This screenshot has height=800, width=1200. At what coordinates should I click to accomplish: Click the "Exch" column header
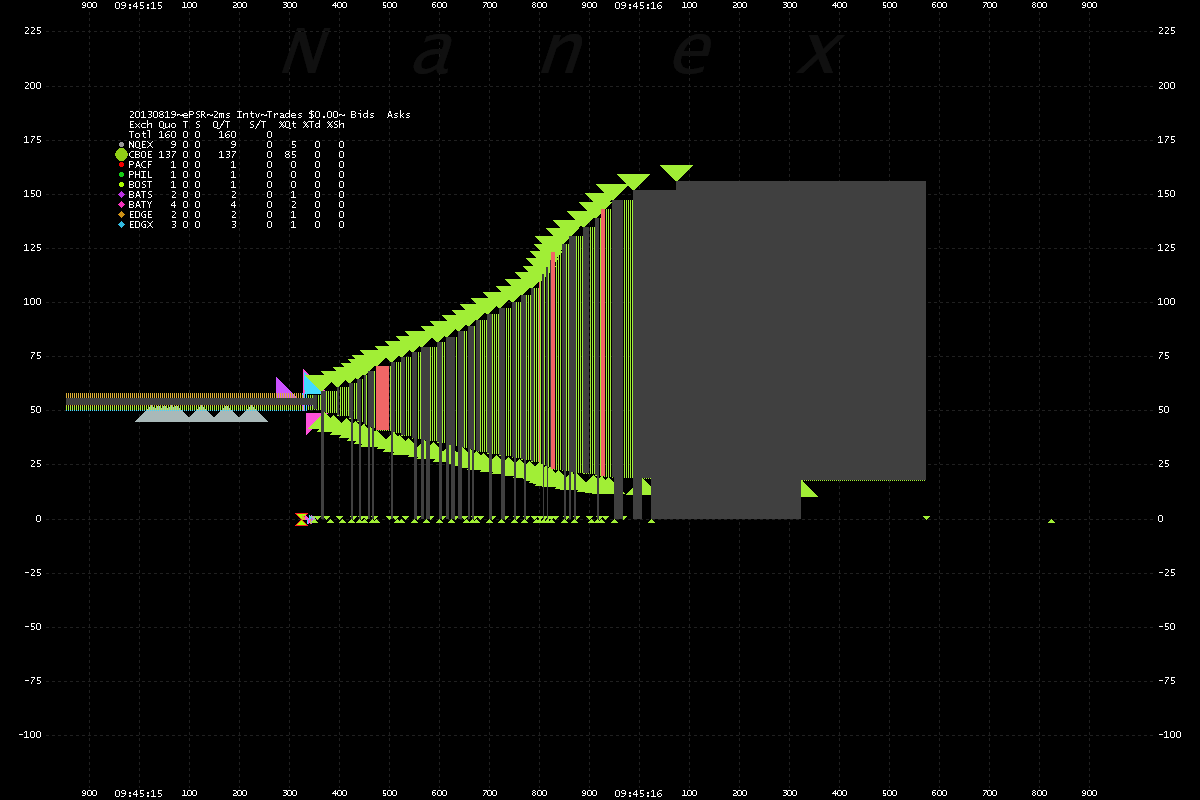[141, 125]
